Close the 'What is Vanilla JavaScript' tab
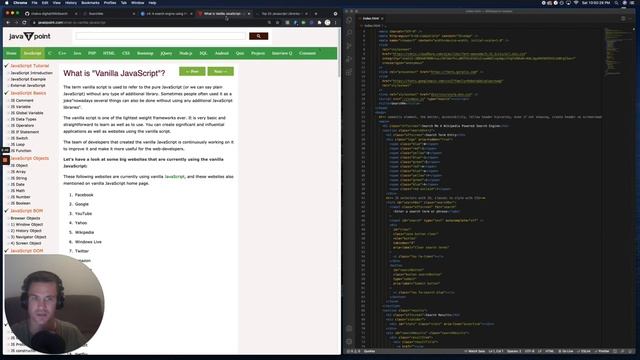The height and width of the screenshot is (360, 640). point(249,13)
